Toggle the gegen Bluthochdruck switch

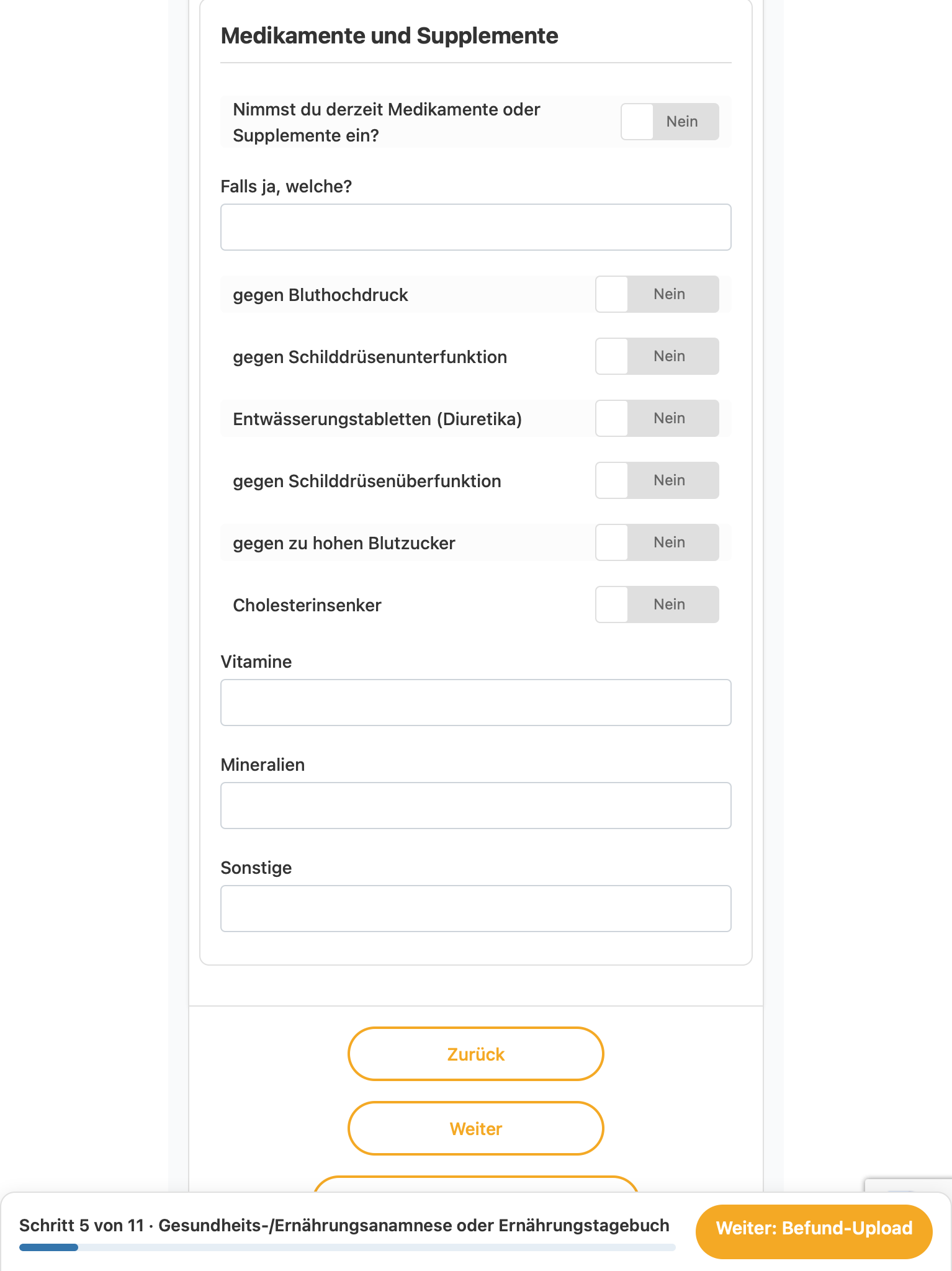click(x=657, y=294)
